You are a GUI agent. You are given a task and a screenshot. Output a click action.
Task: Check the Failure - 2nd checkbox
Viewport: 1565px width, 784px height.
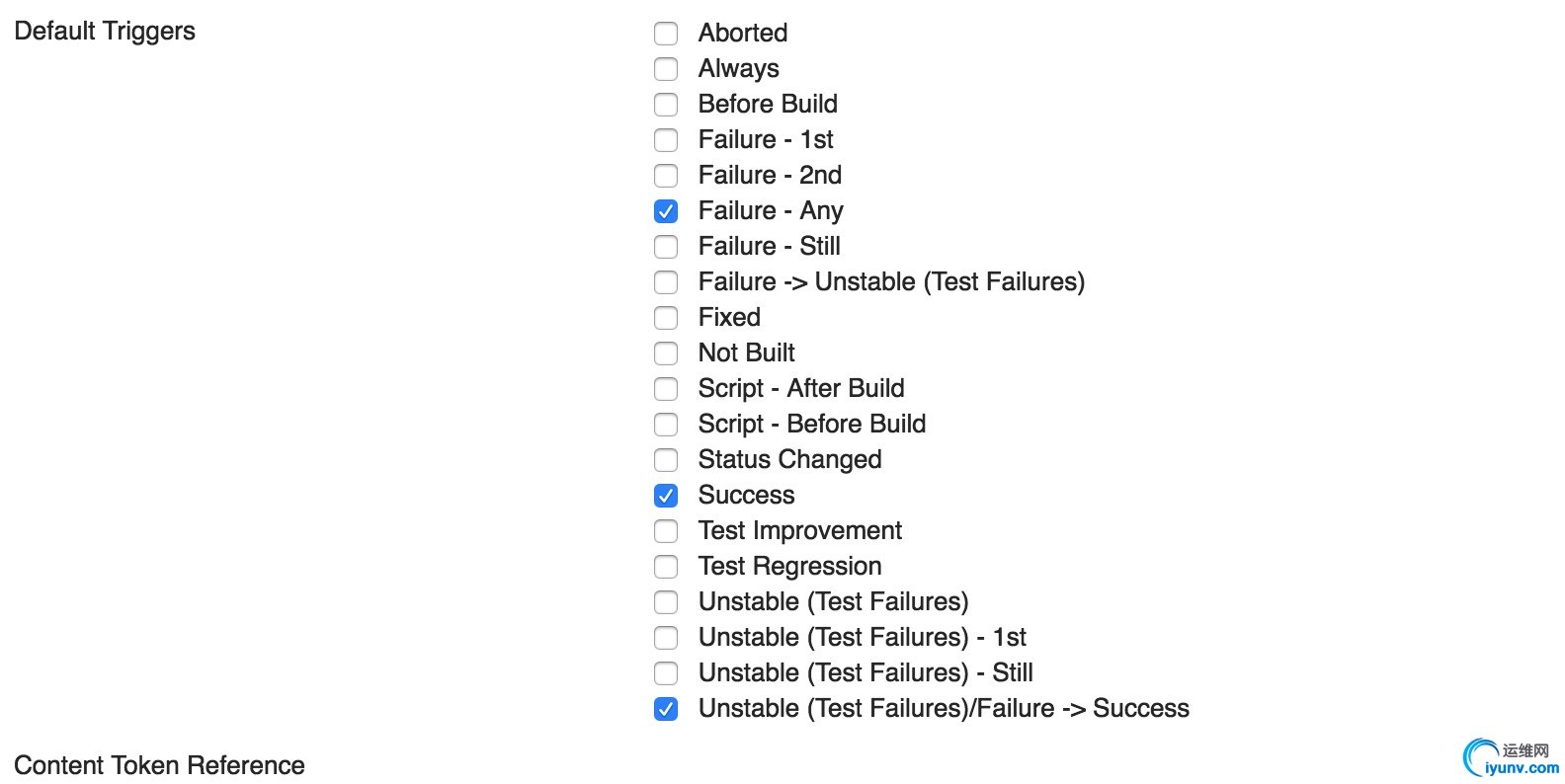pyautogui.click(x=666, y=176)
